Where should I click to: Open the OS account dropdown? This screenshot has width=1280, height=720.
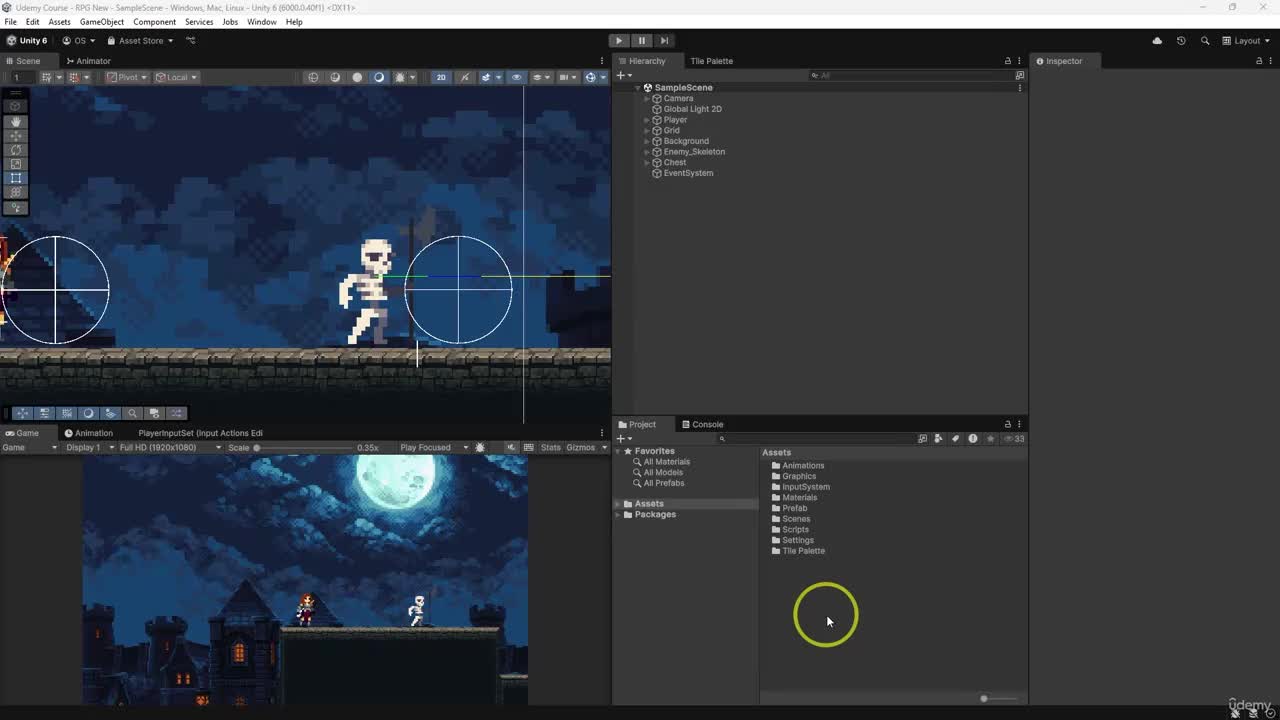[x=79, y=41]
